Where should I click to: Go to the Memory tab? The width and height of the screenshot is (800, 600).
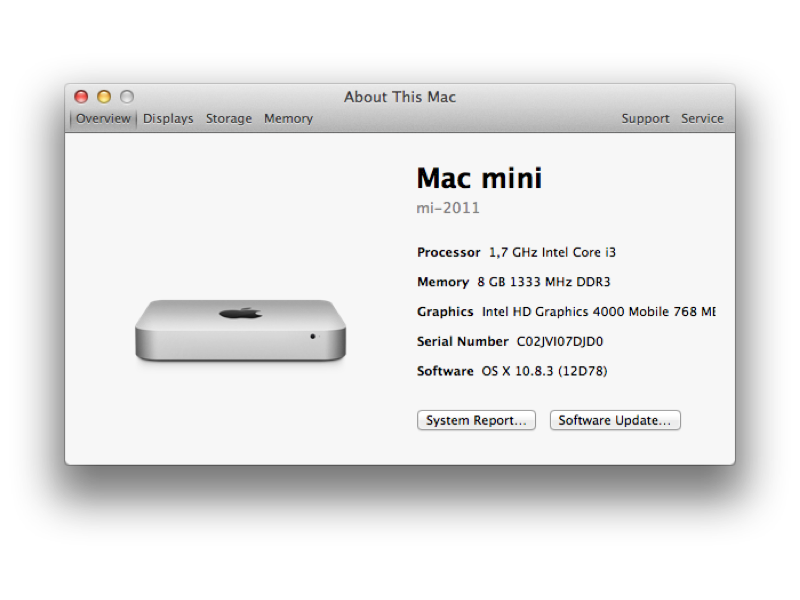(288, 118)
